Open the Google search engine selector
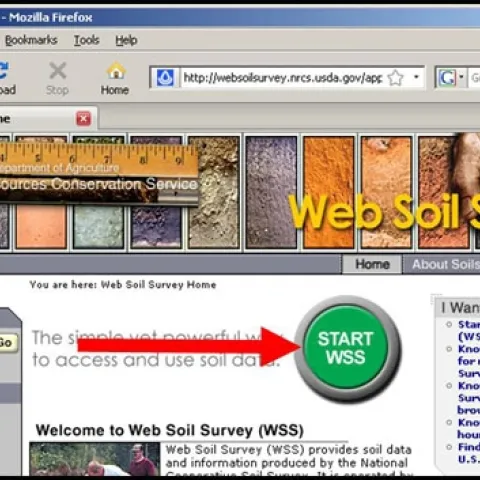480x480 pixels. coord(451,78)
